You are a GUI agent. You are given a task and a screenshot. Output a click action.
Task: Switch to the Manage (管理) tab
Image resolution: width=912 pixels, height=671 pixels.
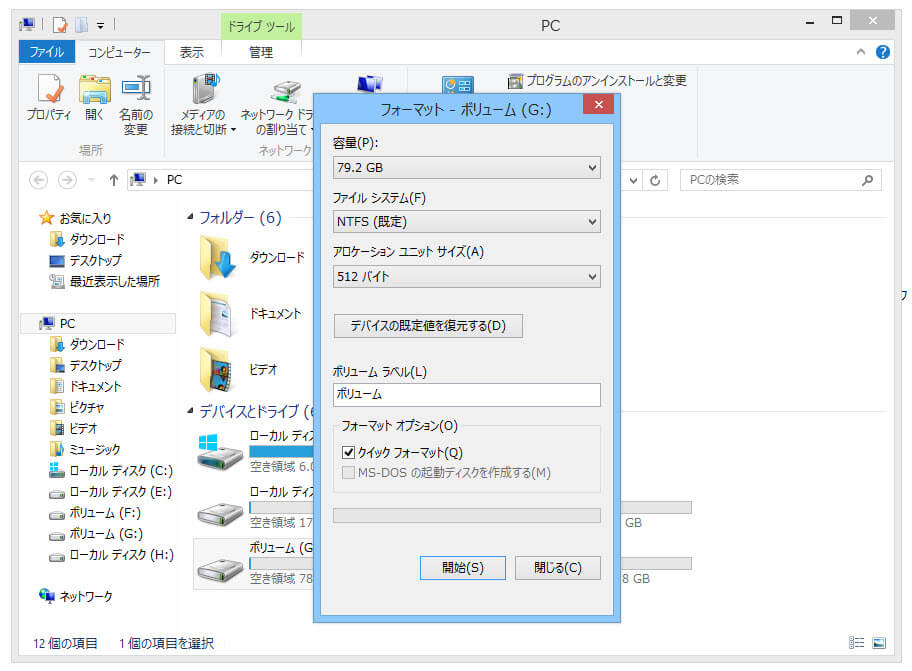[261, 52]
